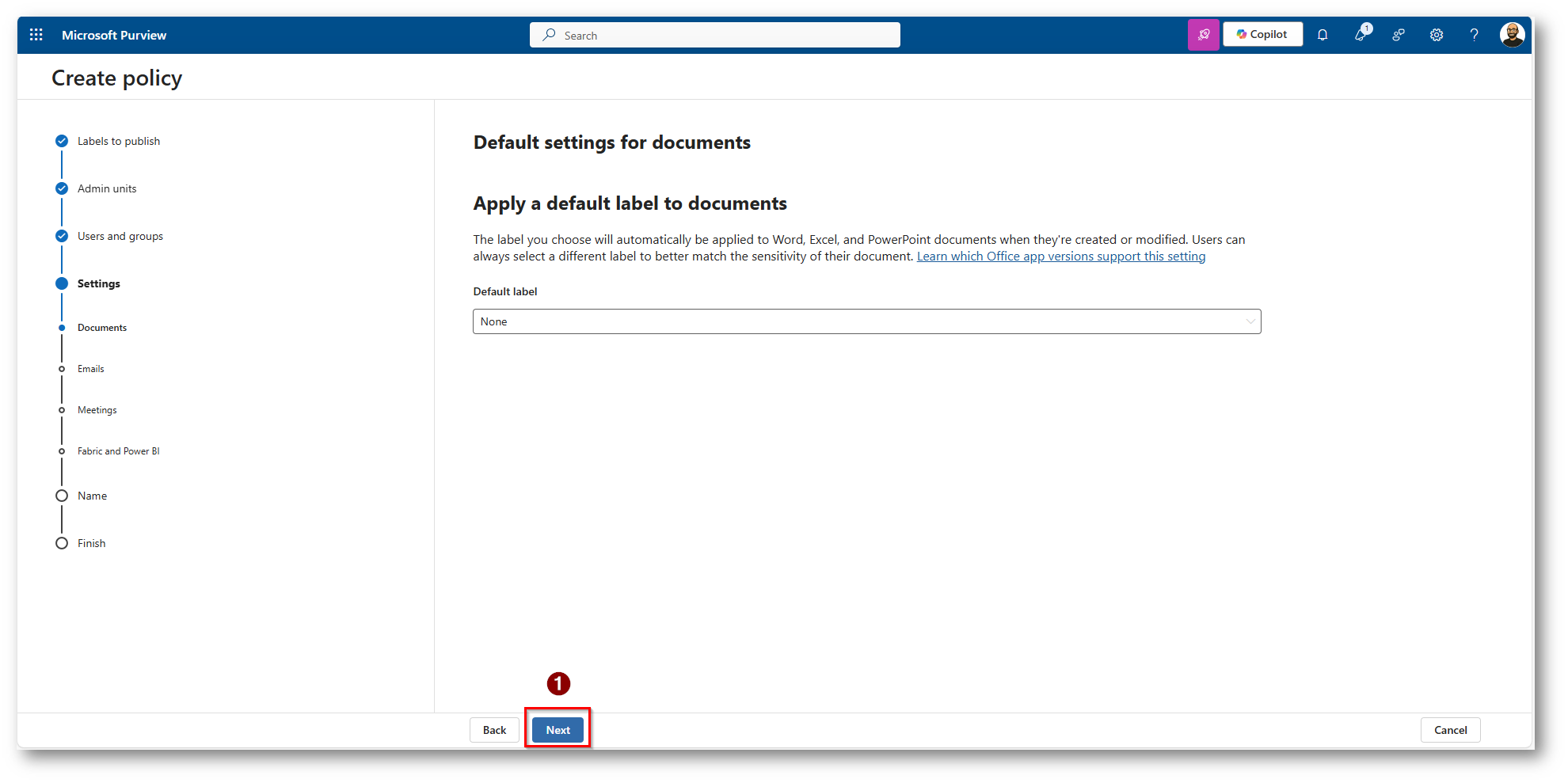Go to the Users and groups step
The image size is (1568, 783).
point(120,236)
